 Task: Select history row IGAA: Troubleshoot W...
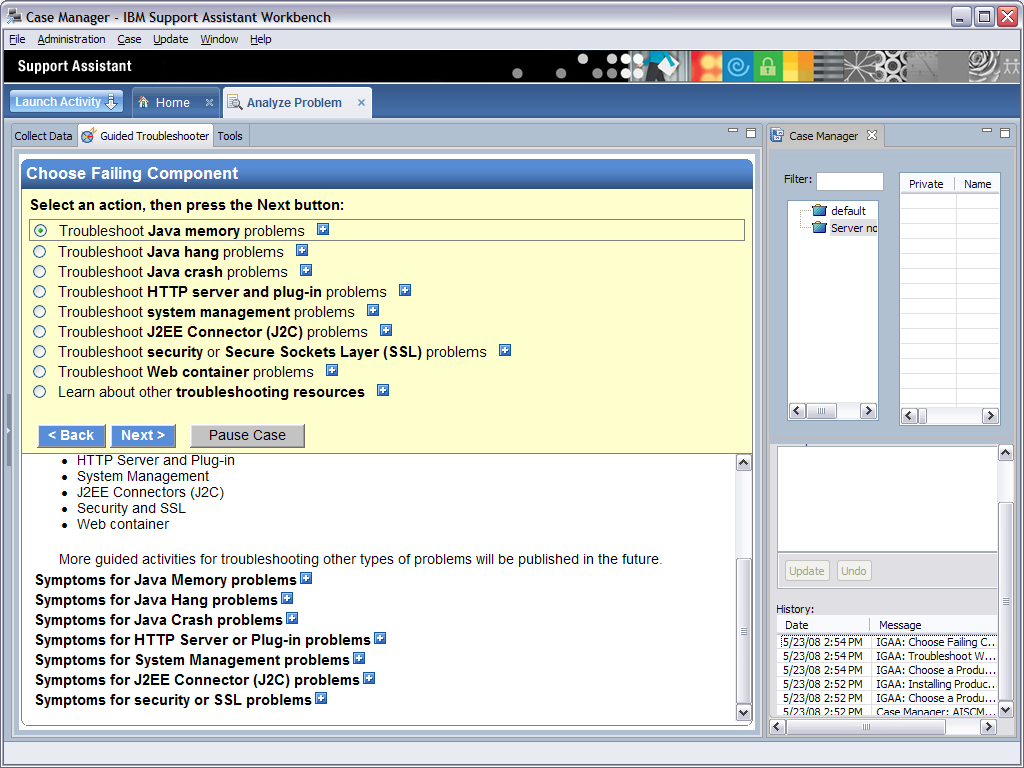888,656
